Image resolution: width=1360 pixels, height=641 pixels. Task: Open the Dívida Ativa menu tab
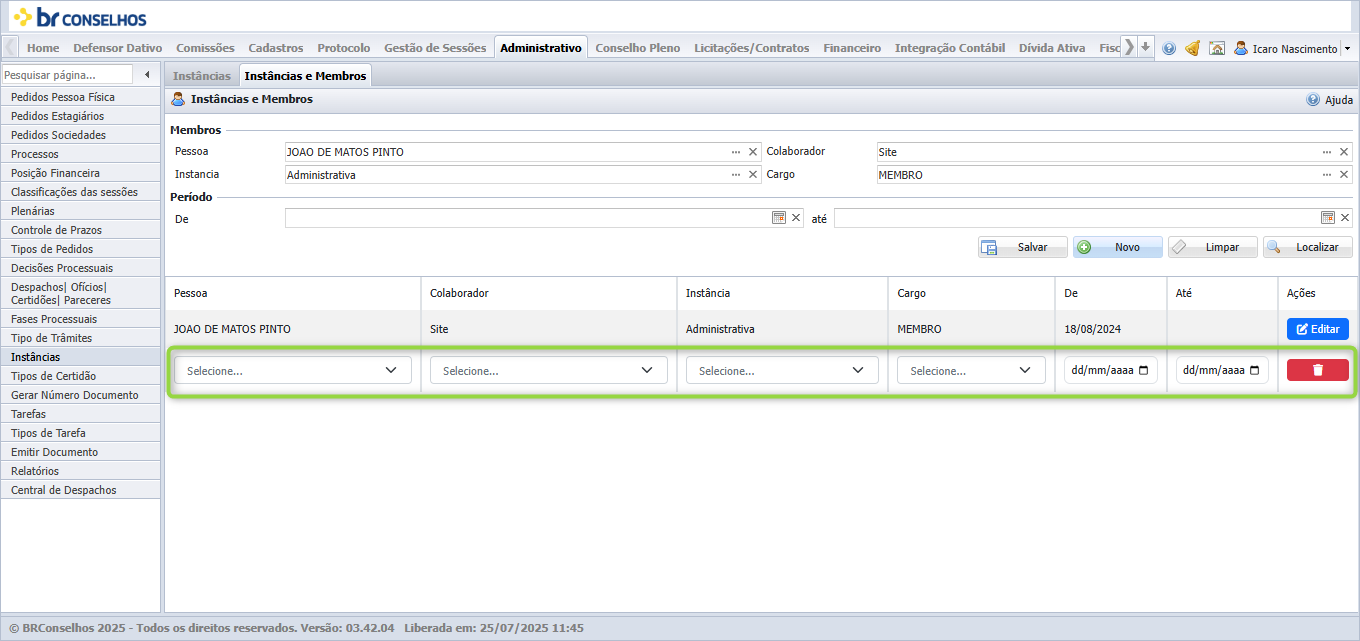pos(1052,48)
